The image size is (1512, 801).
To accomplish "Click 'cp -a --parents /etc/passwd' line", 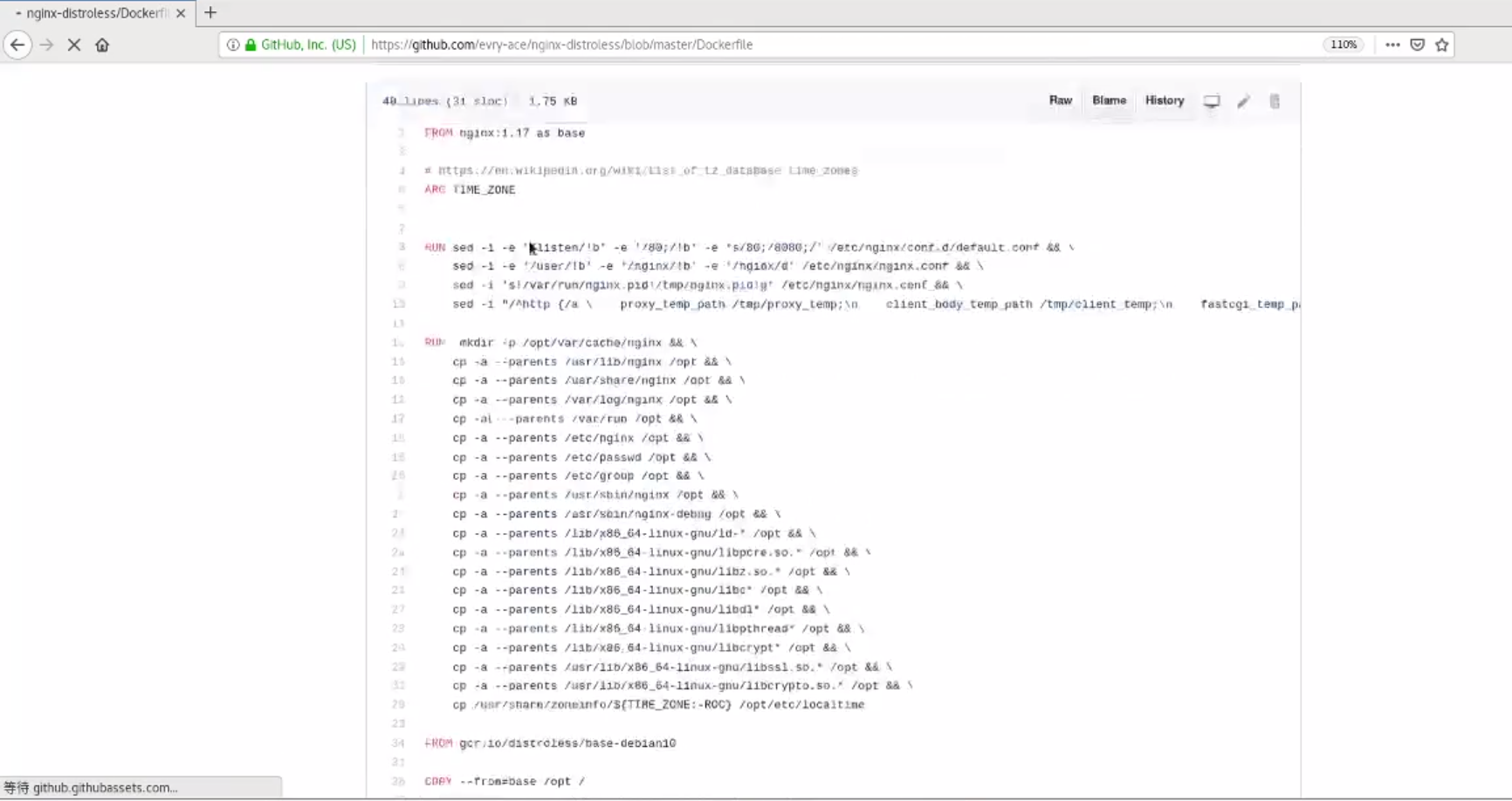I will click(581, 457).
